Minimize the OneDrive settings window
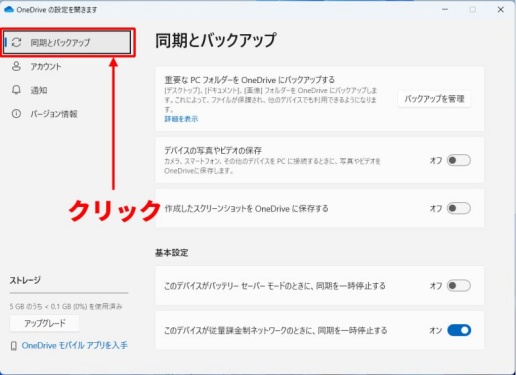 pos(445,10)
